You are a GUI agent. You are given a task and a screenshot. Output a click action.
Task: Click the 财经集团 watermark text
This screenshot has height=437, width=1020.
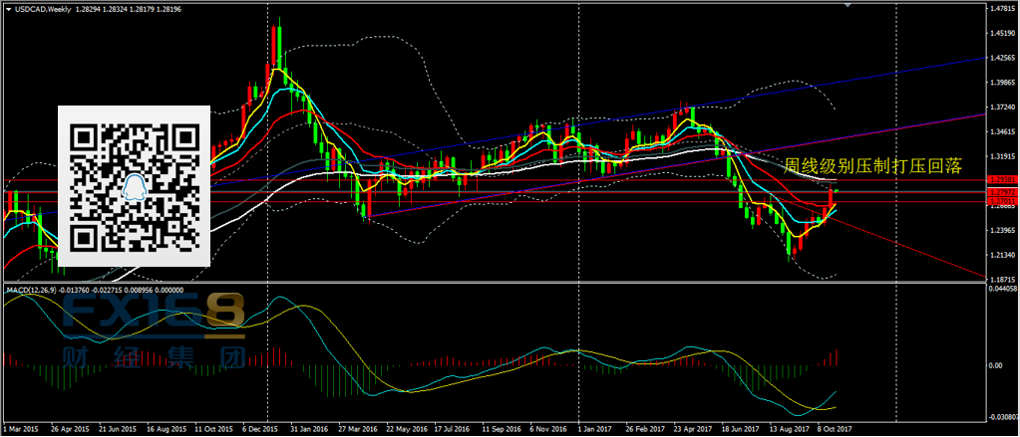[152, 356]
